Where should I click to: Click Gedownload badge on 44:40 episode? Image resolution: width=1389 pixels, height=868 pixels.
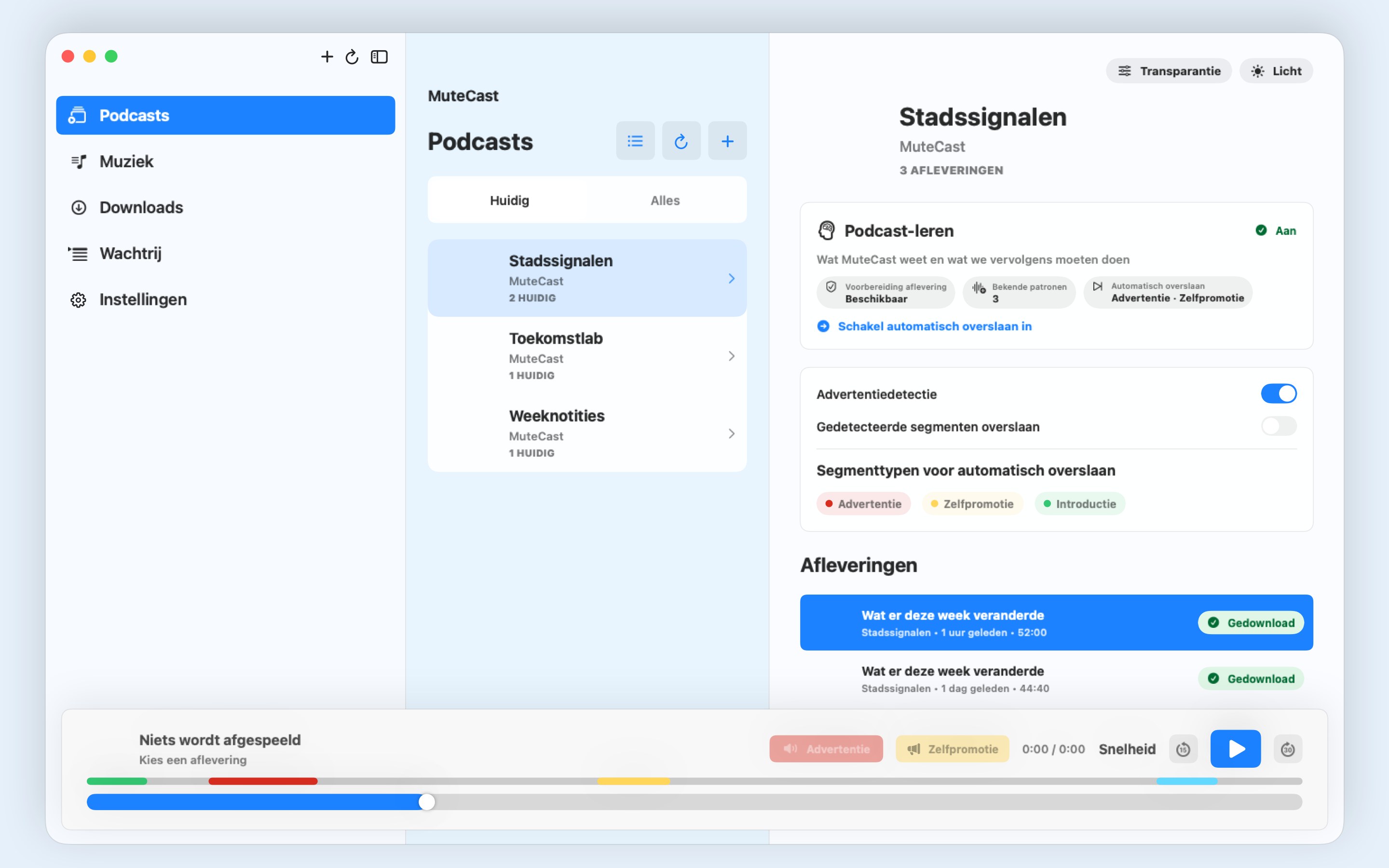click(x=1250, y=678)
